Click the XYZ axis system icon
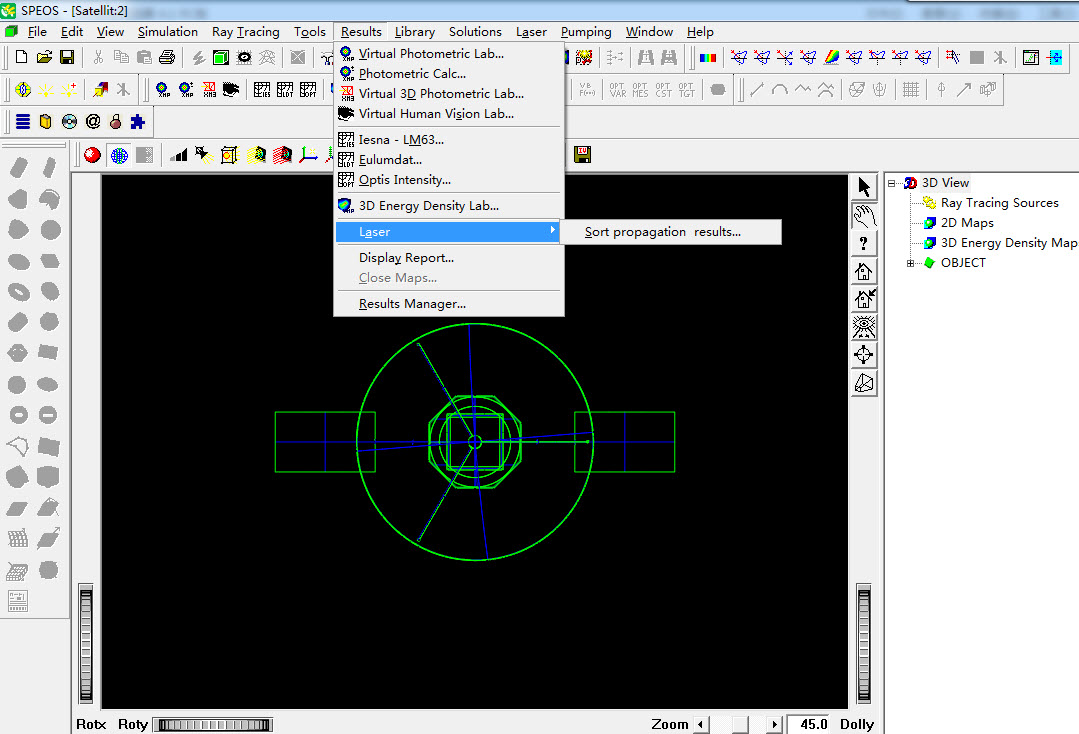Screen dimensions: 1079x734 (308, 155)
